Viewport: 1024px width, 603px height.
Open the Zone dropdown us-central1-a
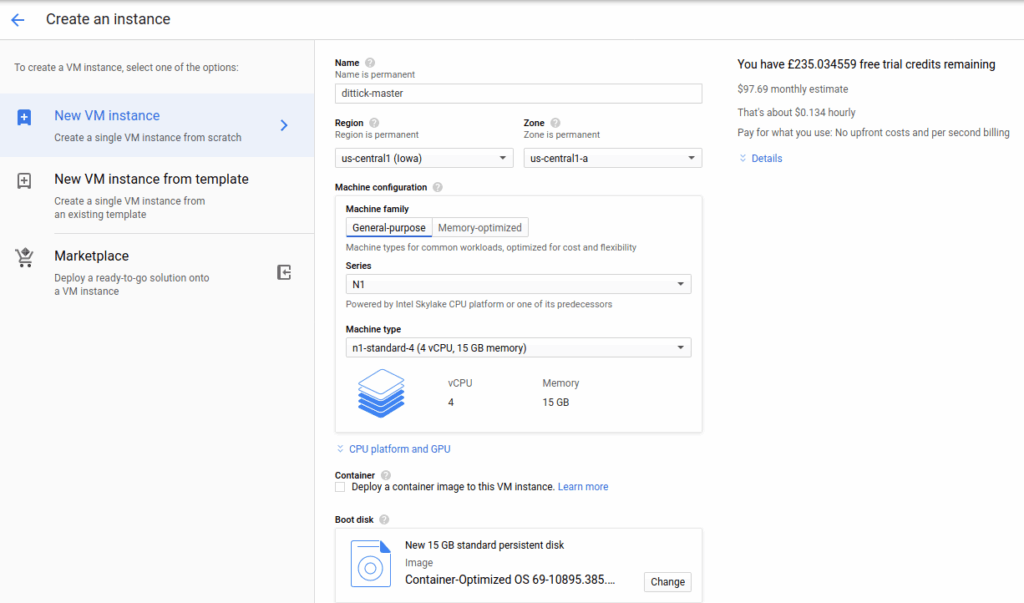click(613, 158)
